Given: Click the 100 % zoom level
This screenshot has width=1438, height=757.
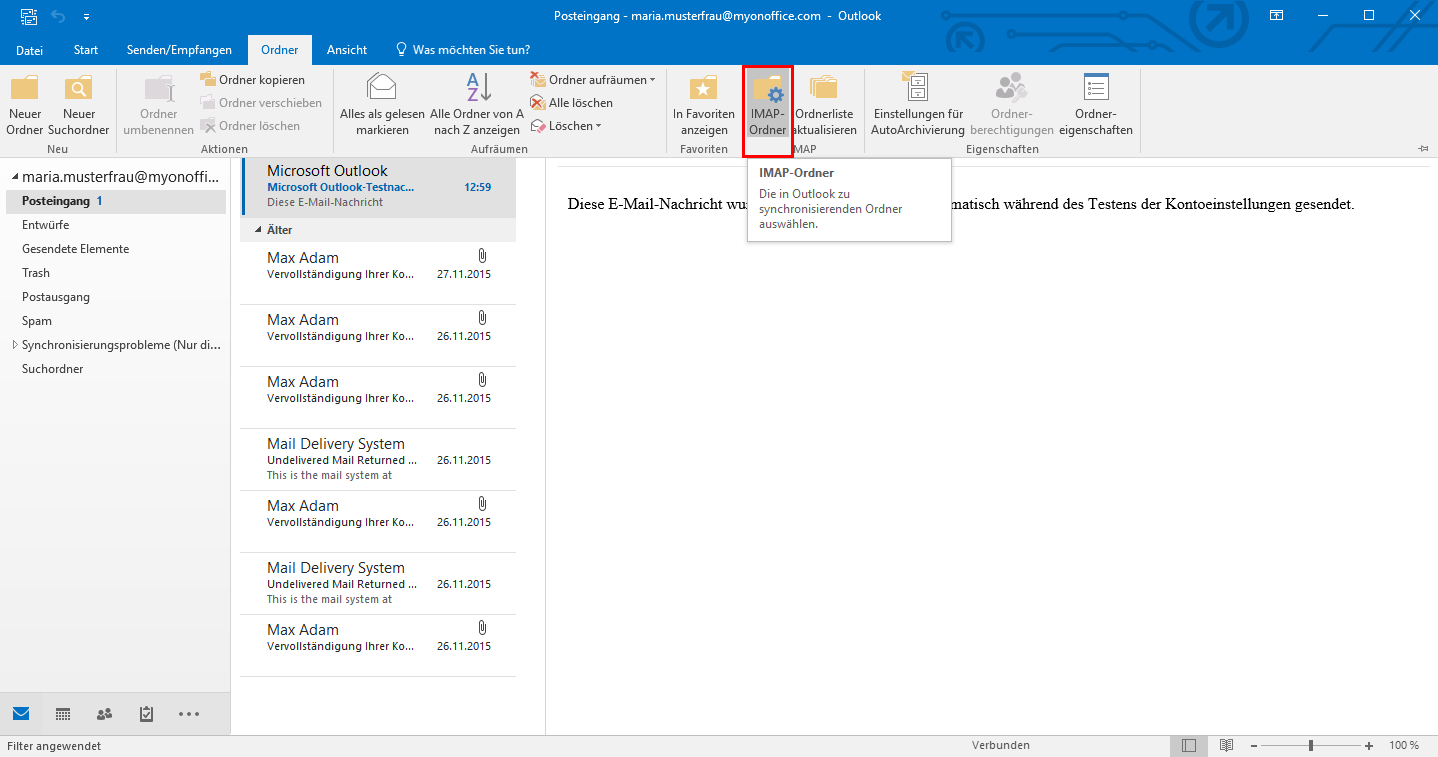Looking at the screenshot, I should [x=1404, y=746].
